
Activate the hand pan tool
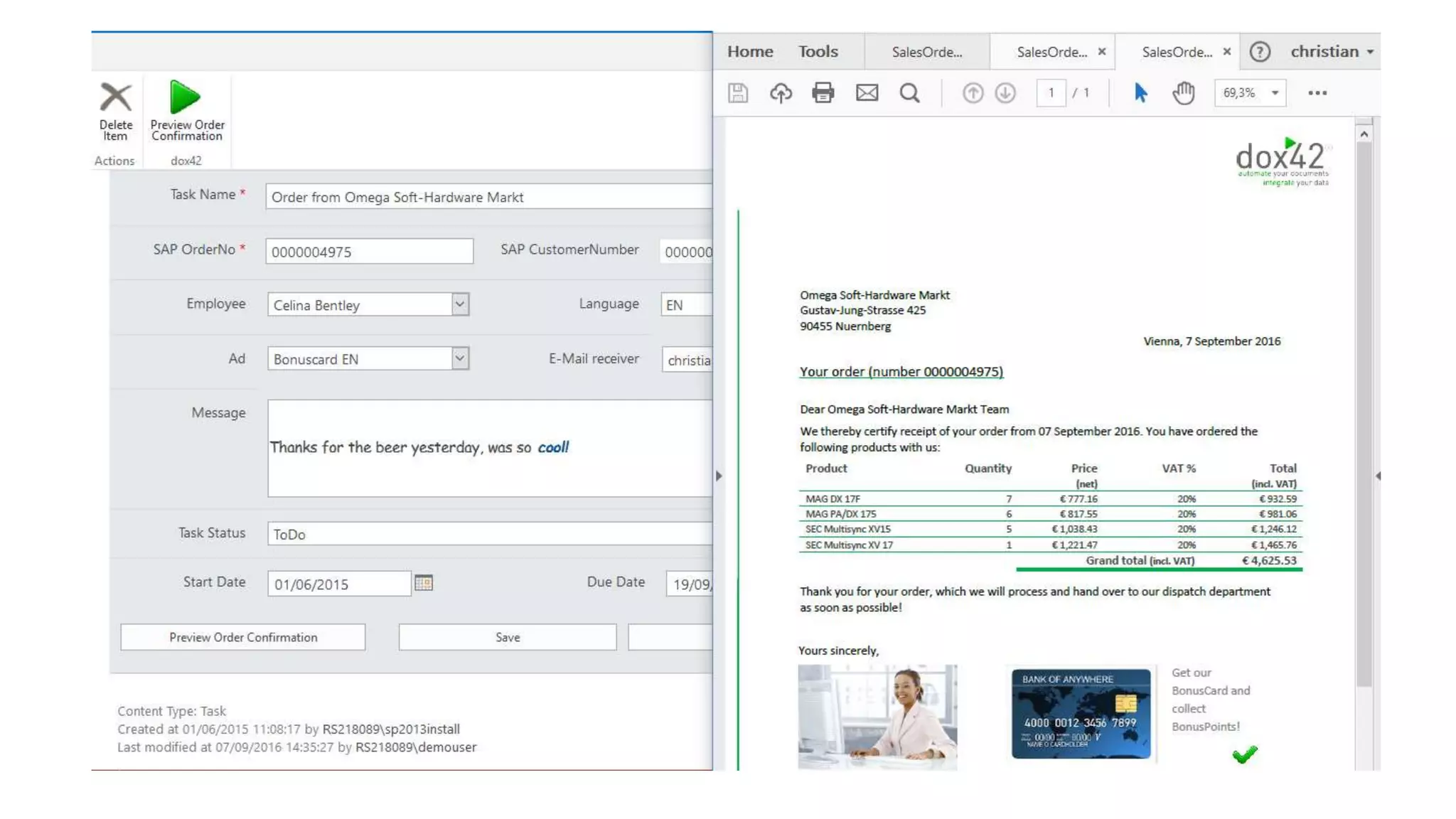[x=1183, y=93]
